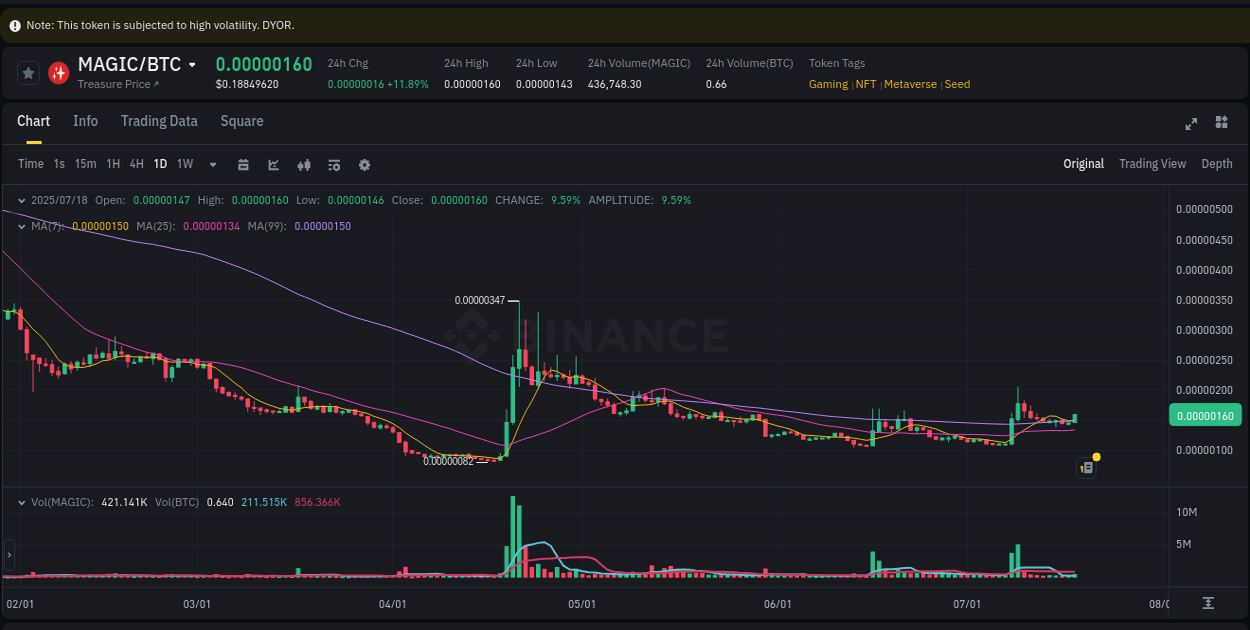This screenshot has height=630, width=1250.
Task: Open the chart display options list icon
Action: (x=334, y=164)
